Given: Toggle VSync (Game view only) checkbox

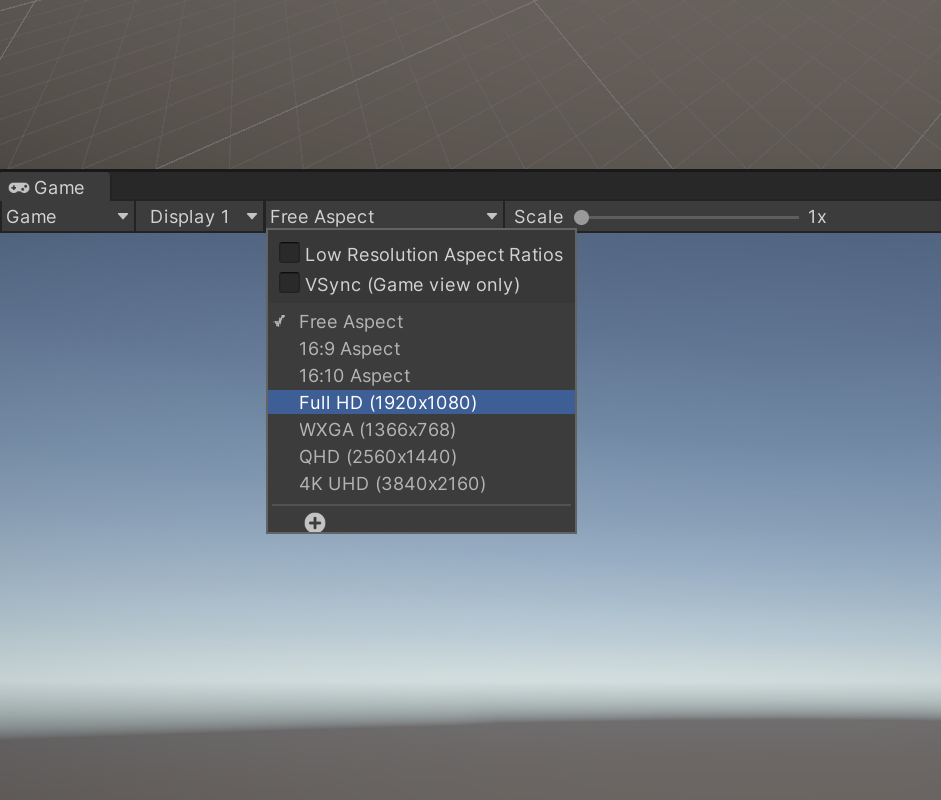Looking at the screenshot, I should (x=289, y=284).
